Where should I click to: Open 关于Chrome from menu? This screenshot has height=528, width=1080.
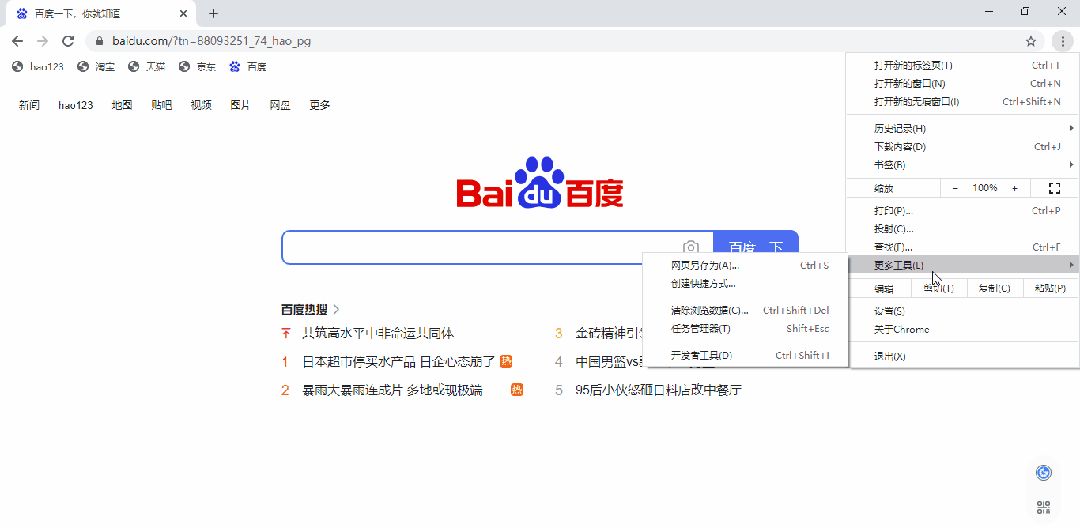(x=963, y=329)
